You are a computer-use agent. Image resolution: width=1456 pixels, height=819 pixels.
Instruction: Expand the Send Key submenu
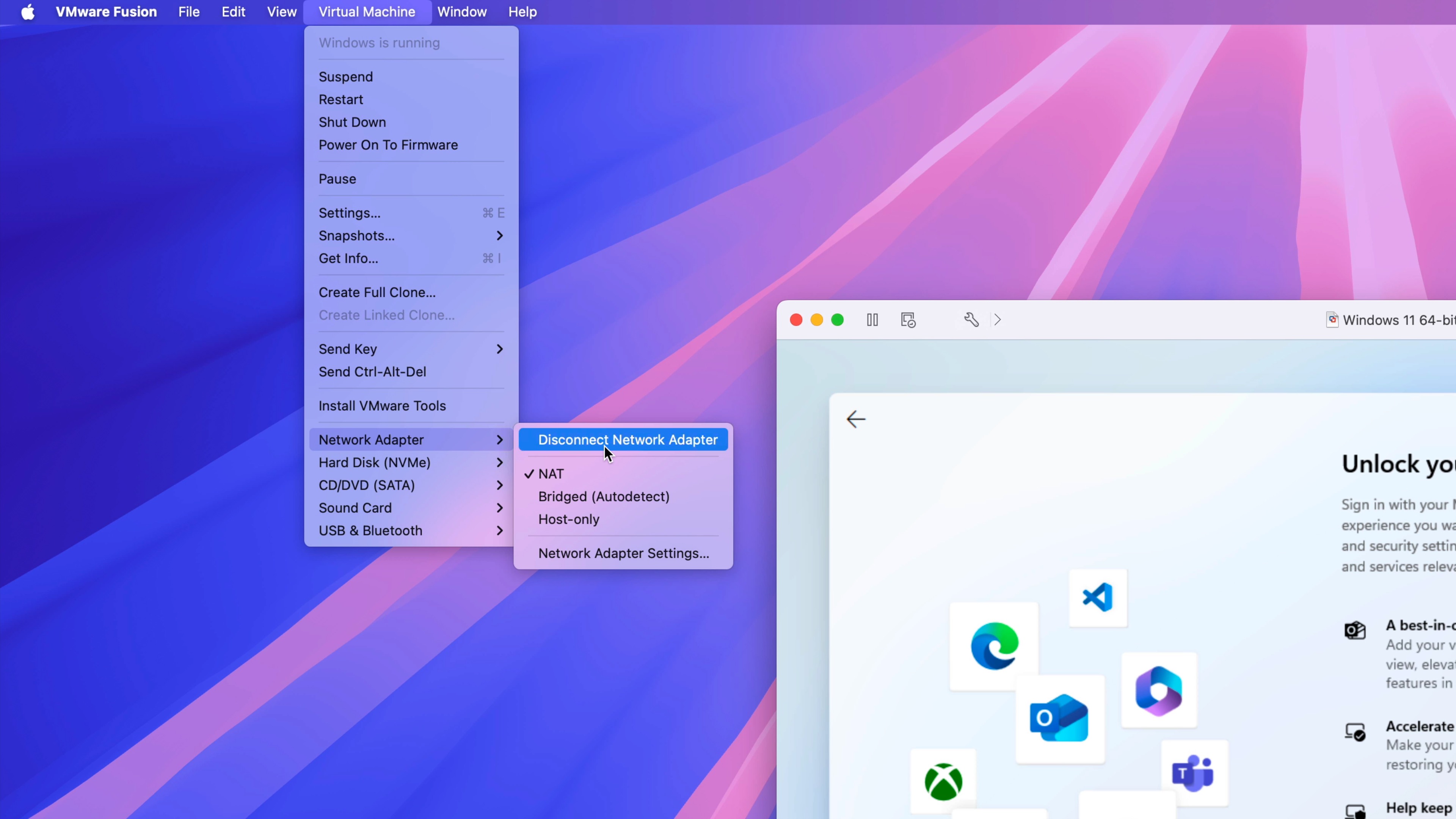pyautogui.click(x=347, y=349)
